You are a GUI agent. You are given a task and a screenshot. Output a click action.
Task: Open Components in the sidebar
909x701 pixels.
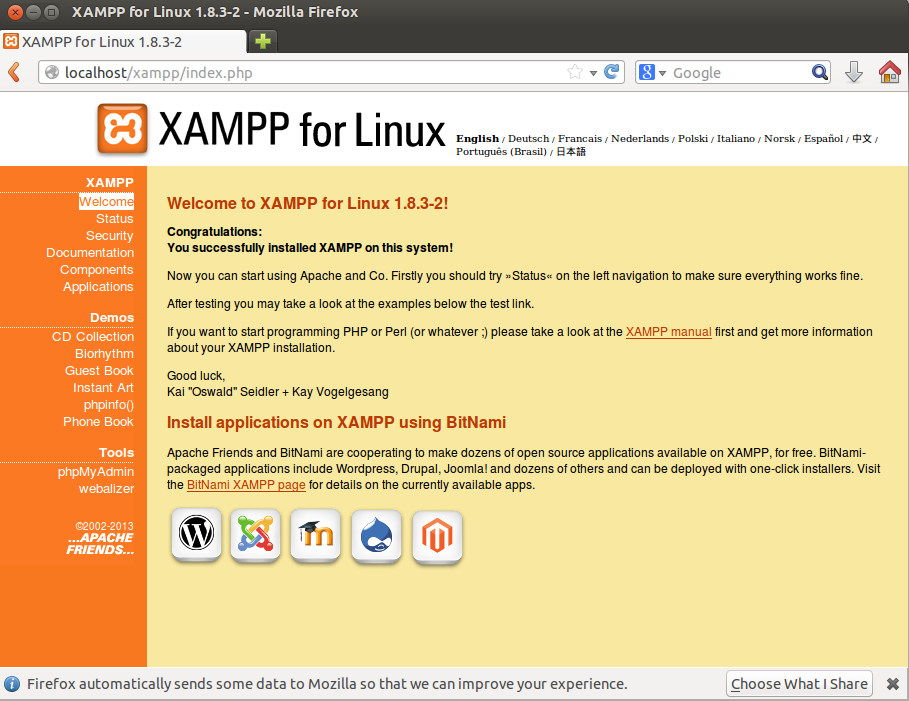pyautogui.click(x=97, y=270)
